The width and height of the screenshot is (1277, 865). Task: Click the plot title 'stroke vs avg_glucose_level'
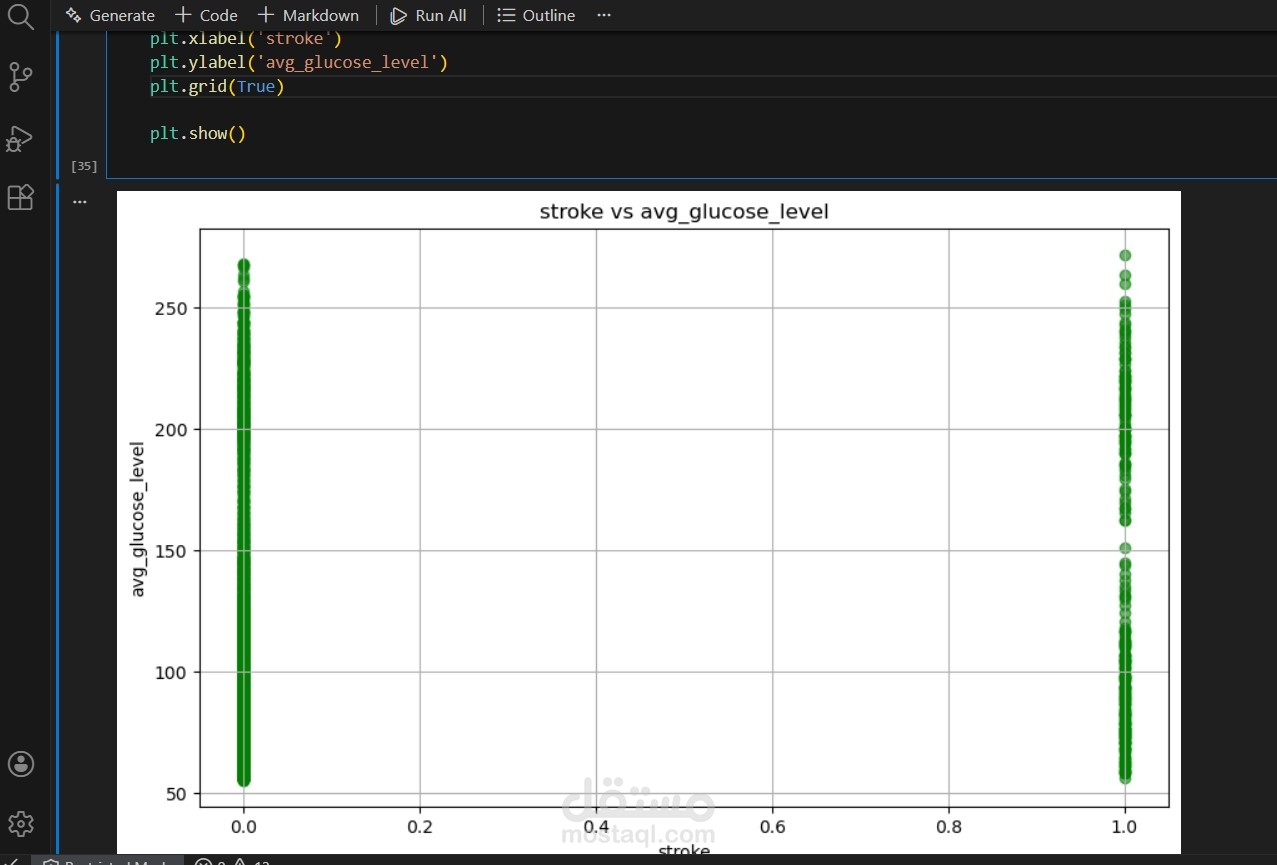click(684, 212)
